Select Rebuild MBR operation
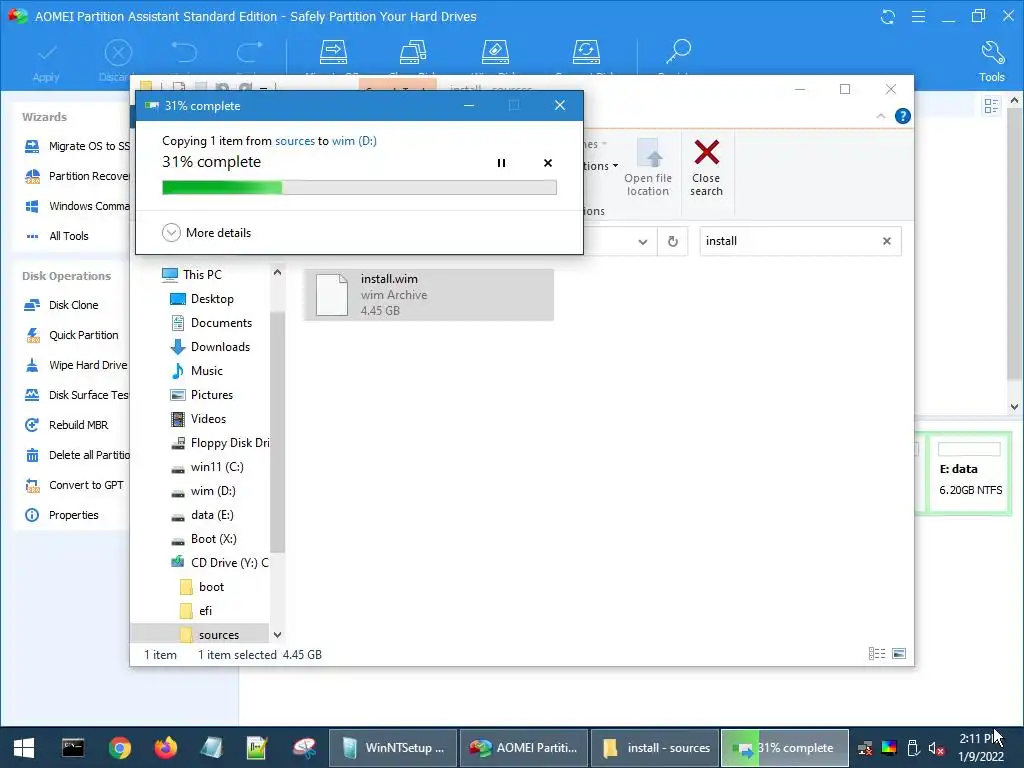This screenshot has height=768, width=1024. tap(66, 425)
